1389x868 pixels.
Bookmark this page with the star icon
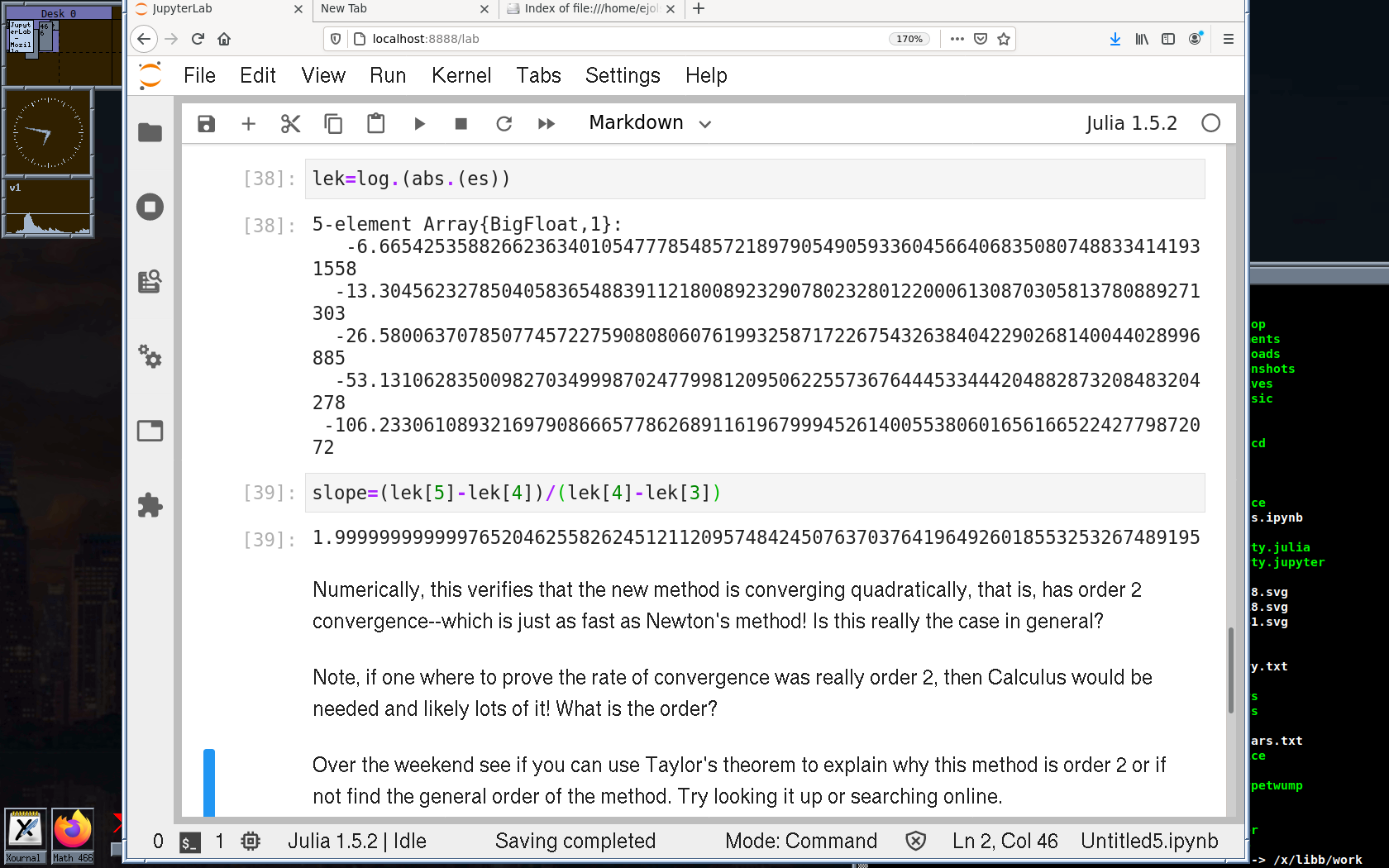click(1004, 39)
